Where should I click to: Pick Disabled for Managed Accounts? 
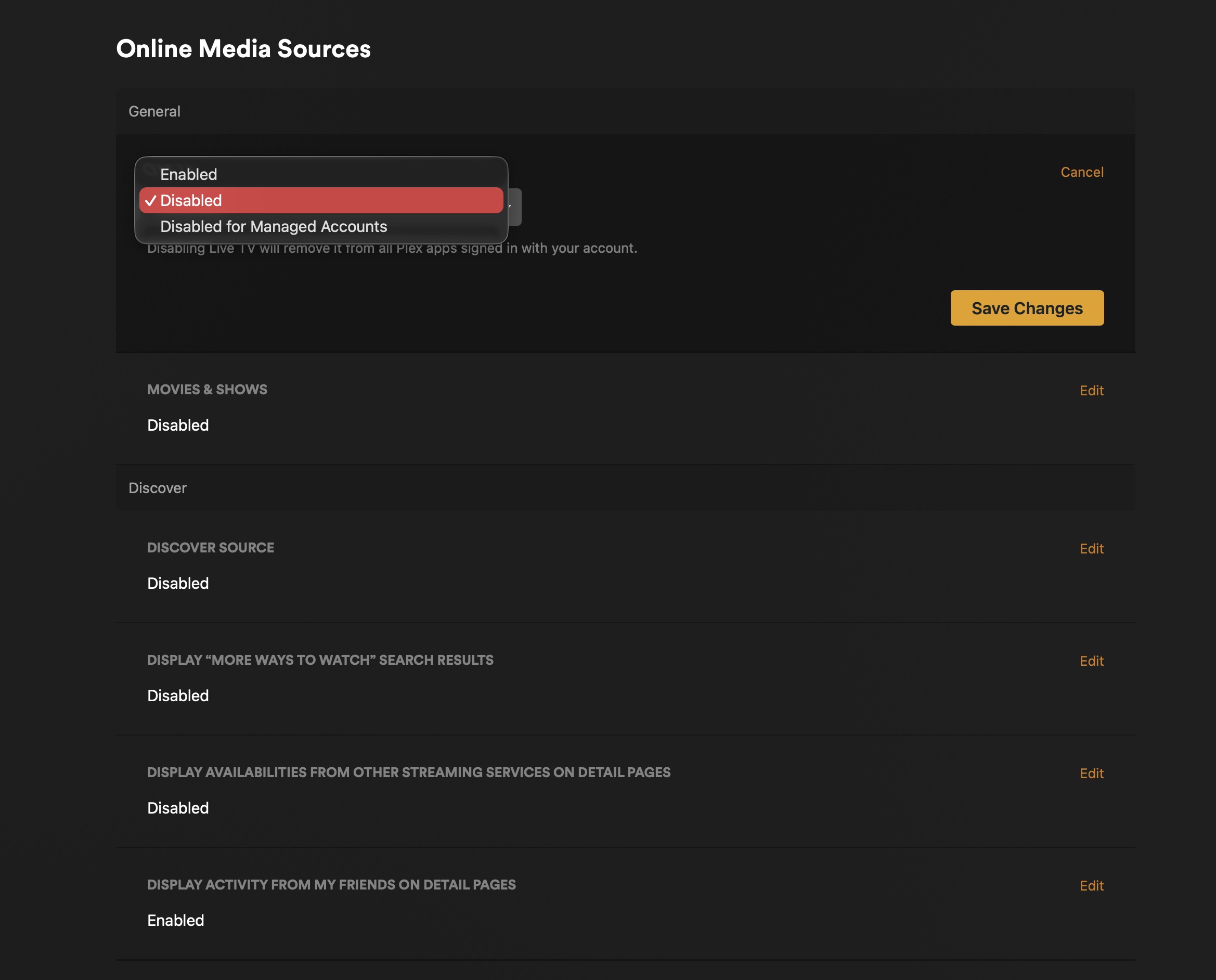(x=273, y=226)
